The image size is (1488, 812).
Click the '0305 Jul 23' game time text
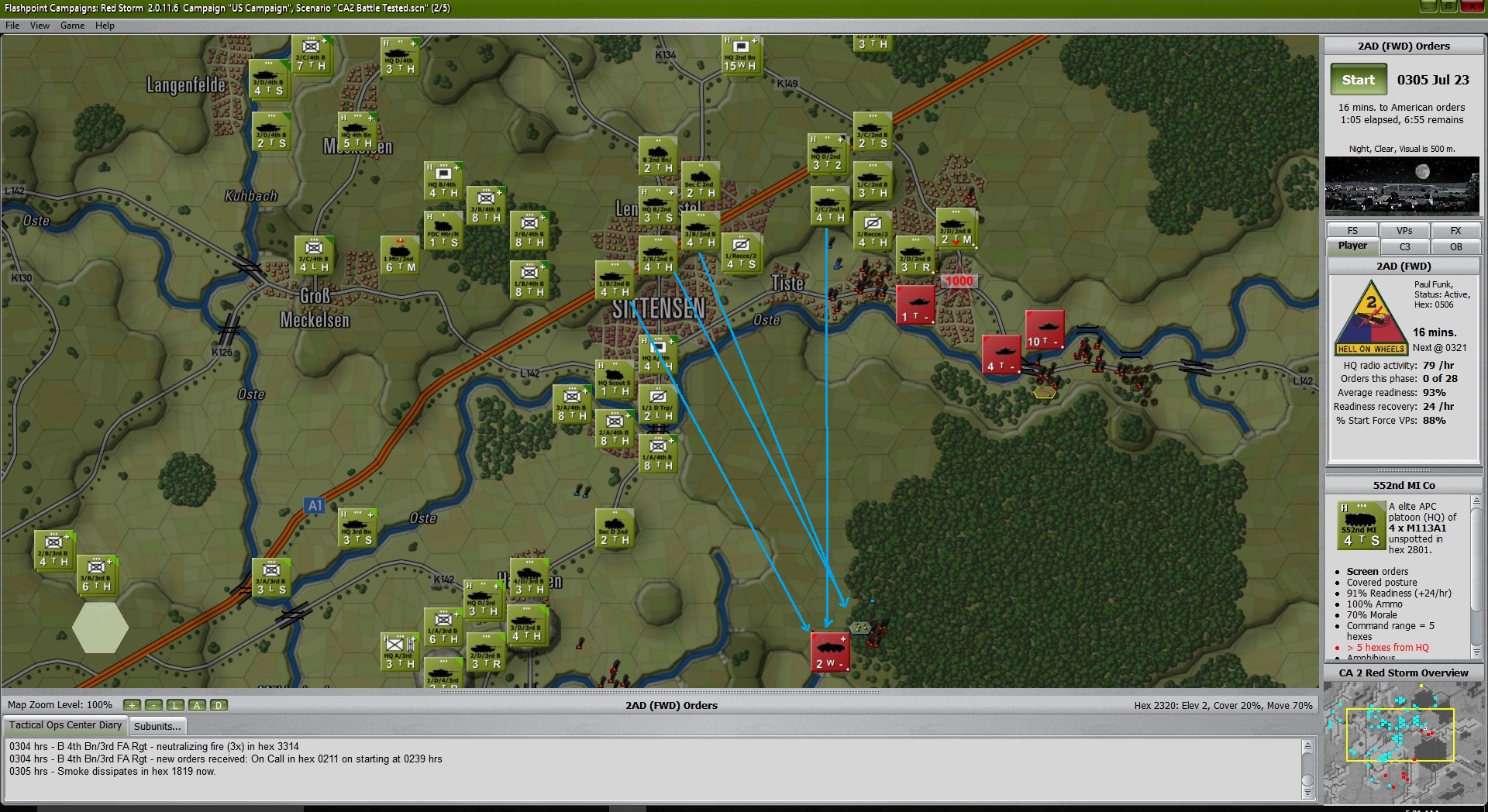pyautogui.click(x=1433, y=80)
